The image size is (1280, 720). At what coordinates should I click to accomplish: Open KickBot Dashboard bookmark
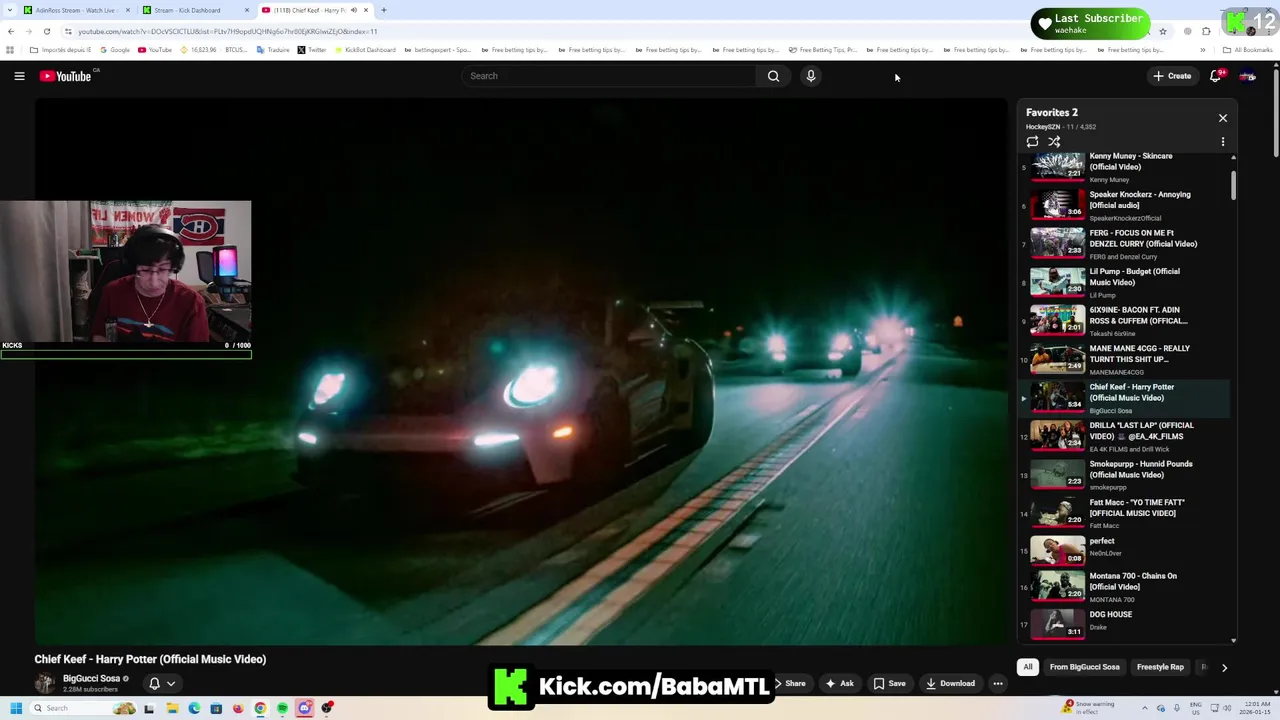366,50
